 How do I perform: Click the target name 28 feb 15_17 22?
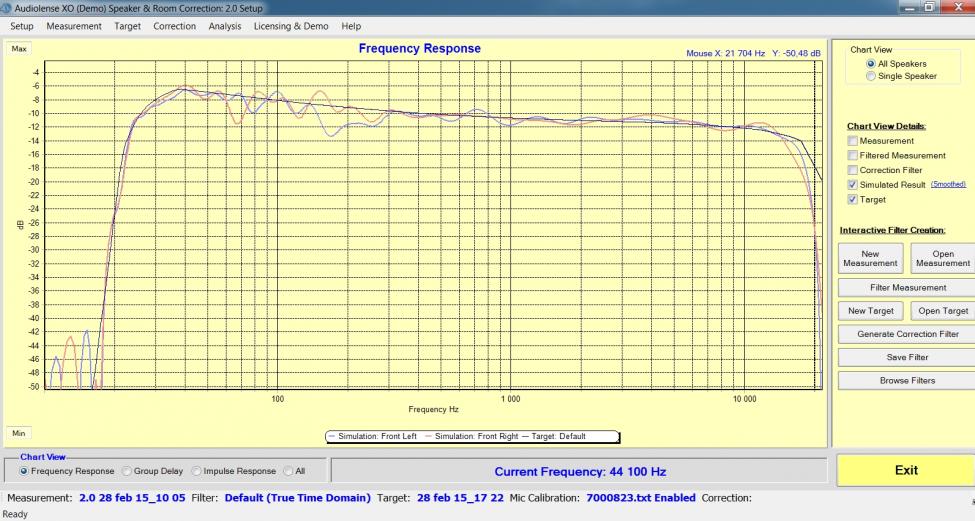(460, 497)
